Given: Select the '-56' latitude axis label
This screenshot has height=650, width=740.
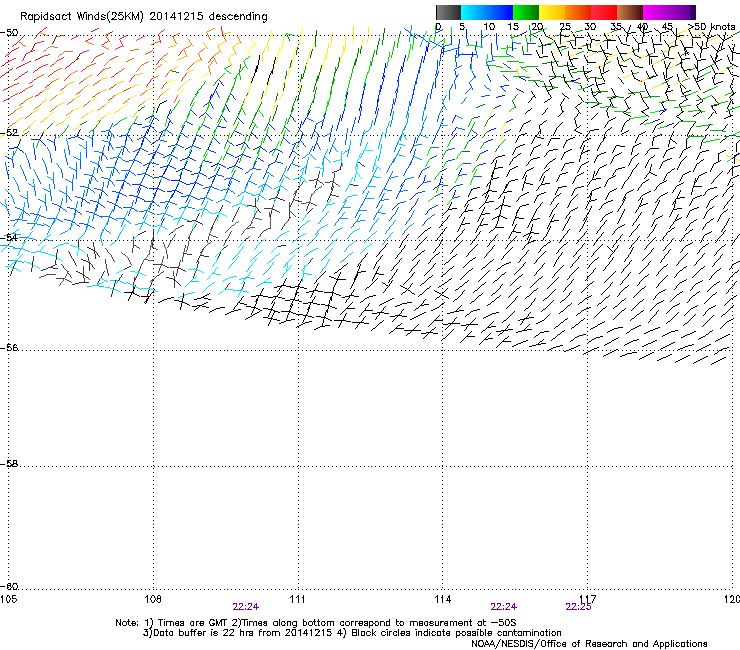Looking at the screenshot, I should point(9,347).
